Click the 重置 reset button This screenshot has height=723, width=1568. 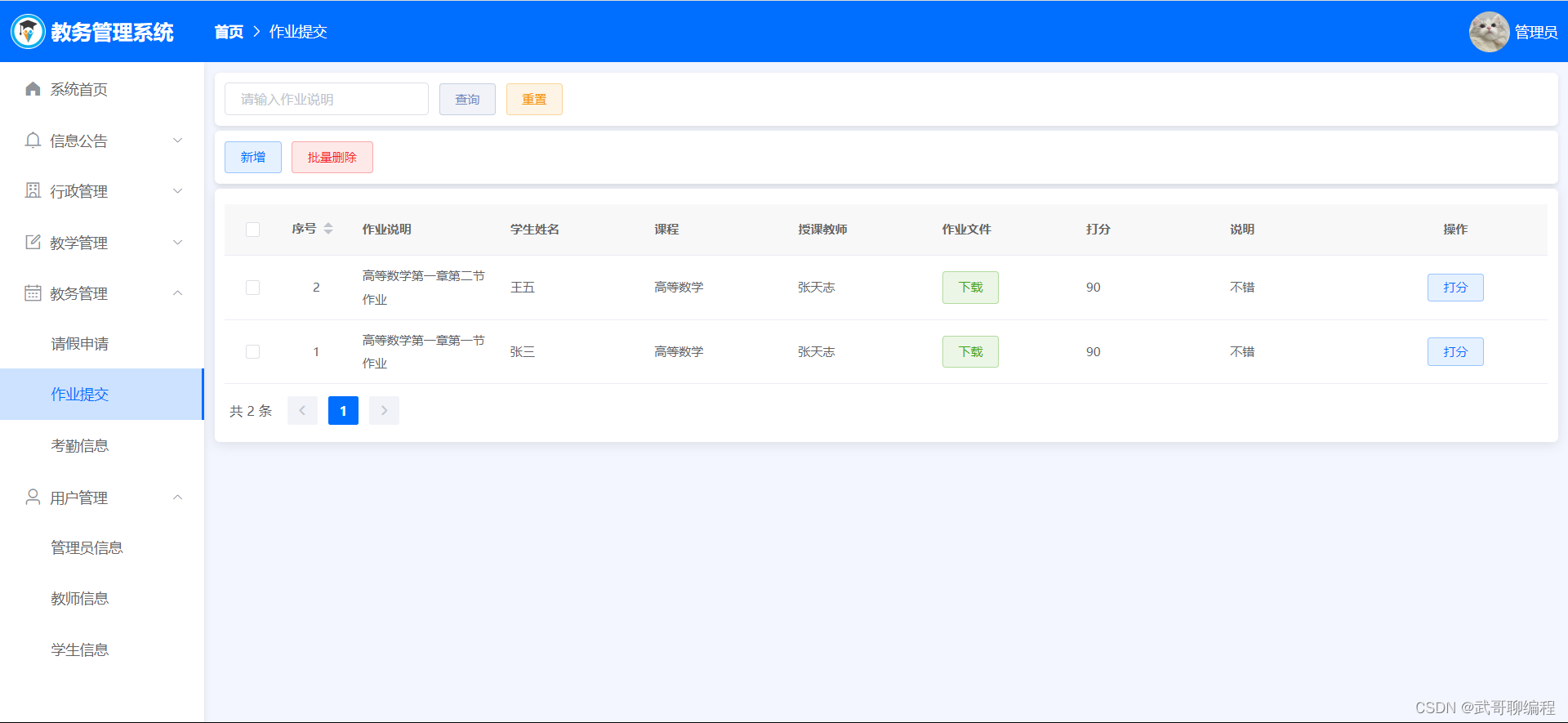534,100
